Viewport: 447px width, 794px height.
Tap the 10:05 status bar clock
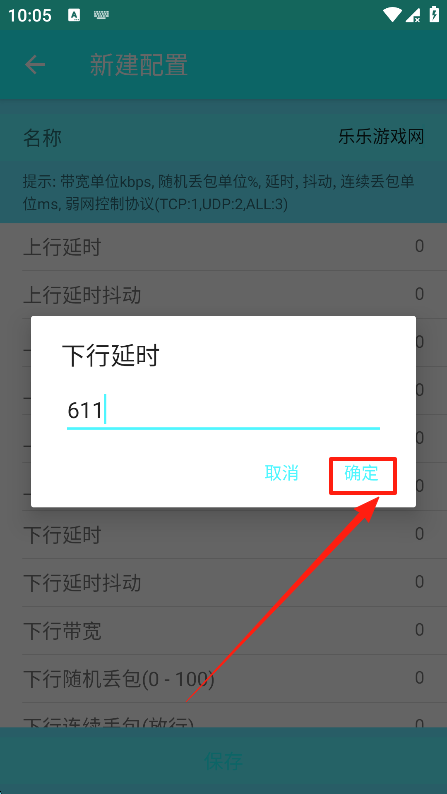pyautogui.click(x=30, y=15)
